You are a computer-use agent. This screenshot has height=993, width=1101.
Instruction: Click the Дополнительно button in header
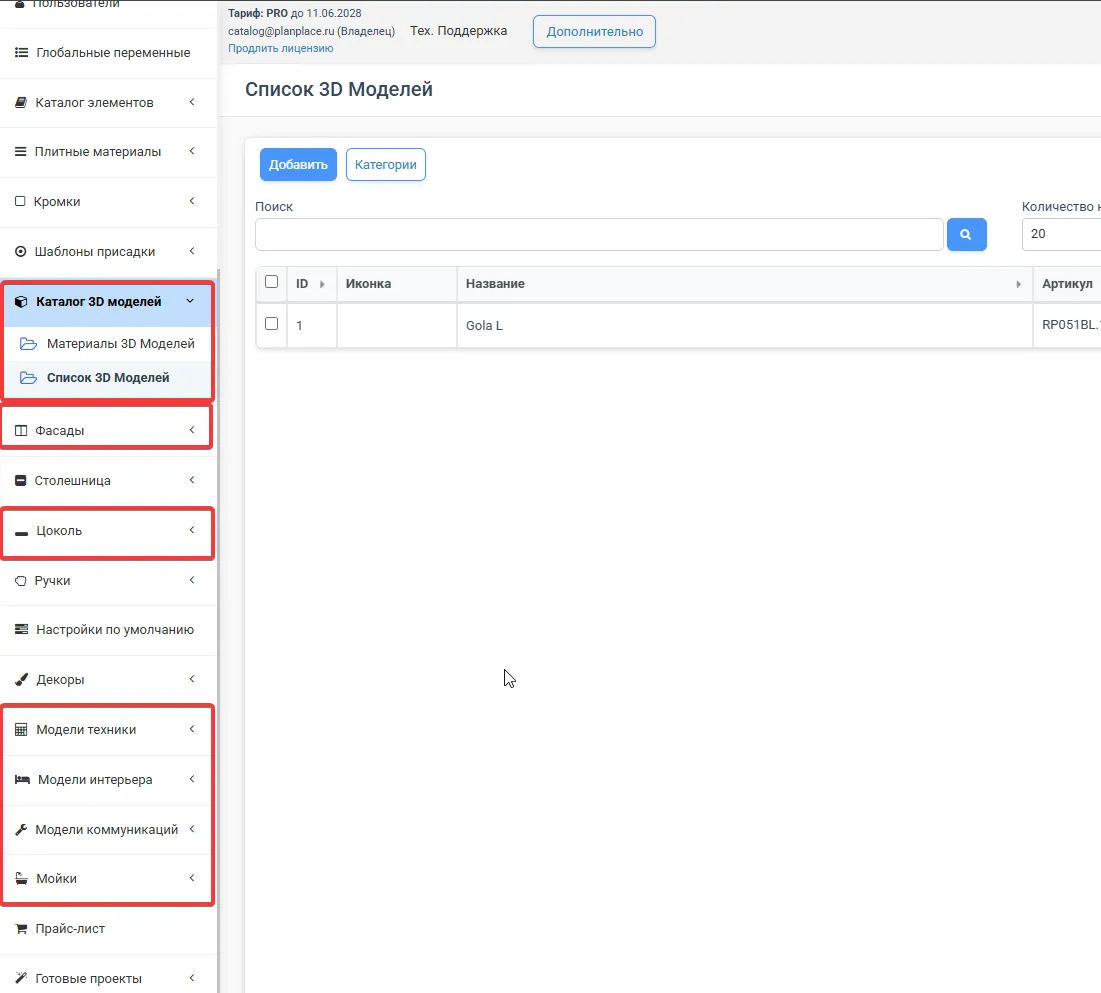pyautogui.click(x=594, y=32)
